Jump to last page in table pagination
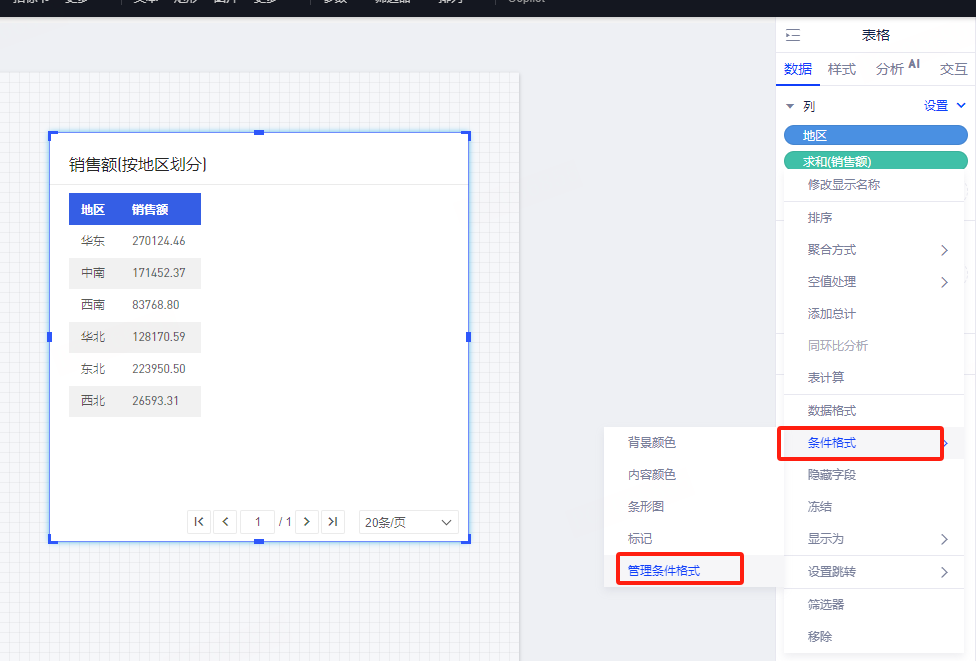 click(x=333, y=522)
